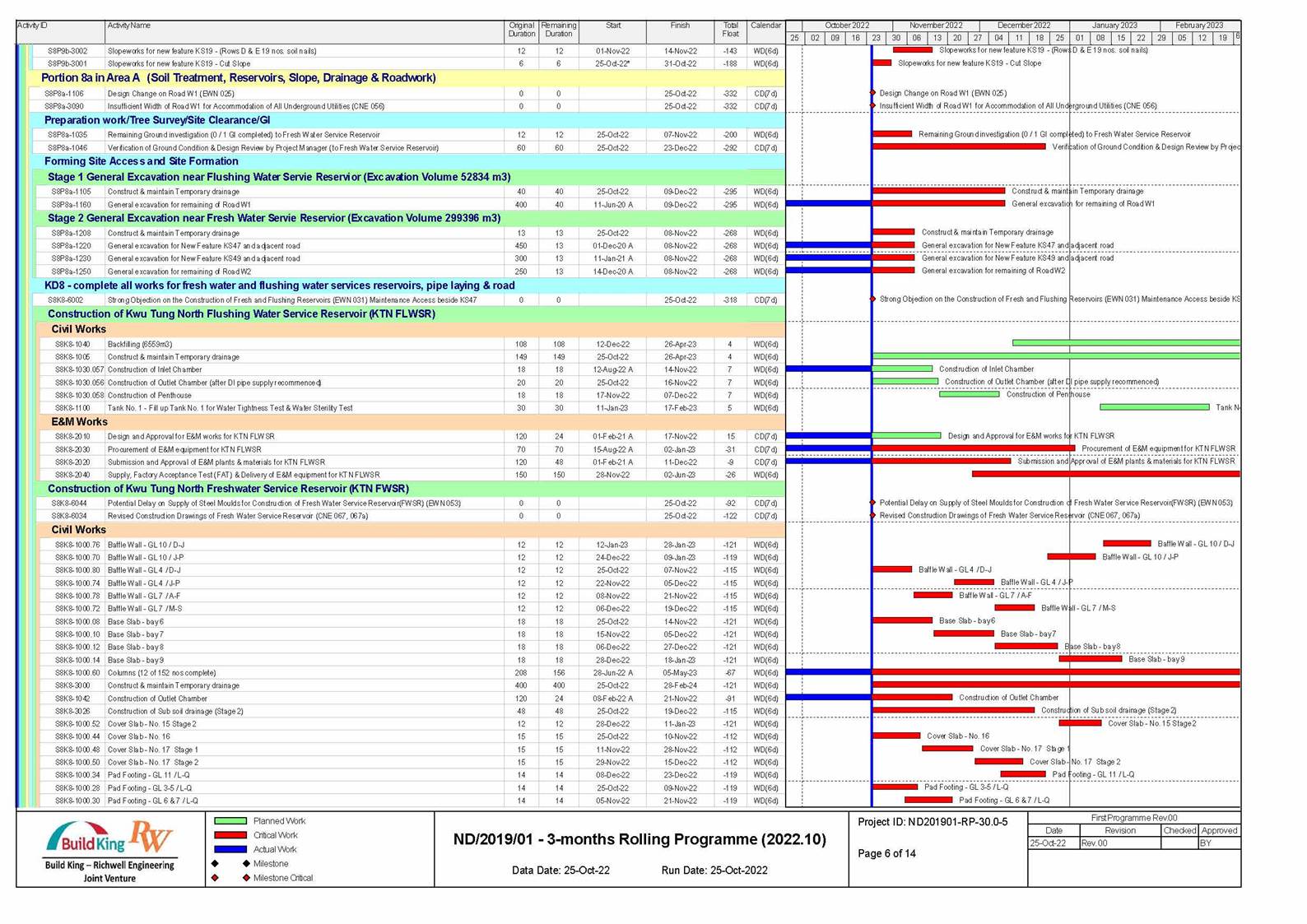Select the 'Stage 2 General Excavation' group band
This screenshot has width=1307, height=924.
tap(410, 218)
